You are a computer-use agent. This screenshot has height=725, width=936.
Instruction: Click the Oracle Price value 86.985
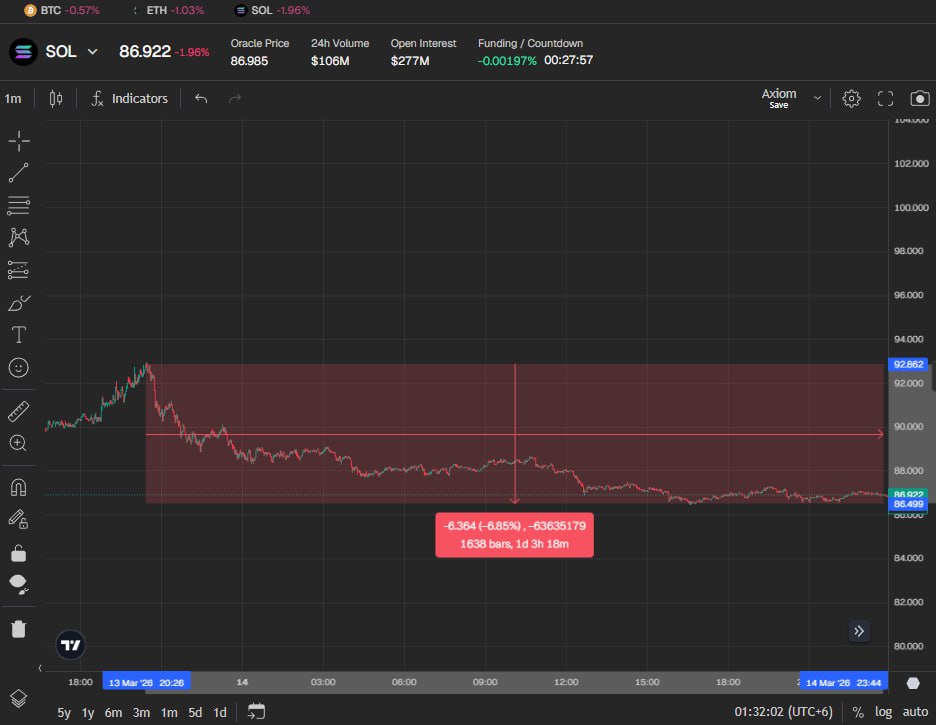[x=249, y=61]
